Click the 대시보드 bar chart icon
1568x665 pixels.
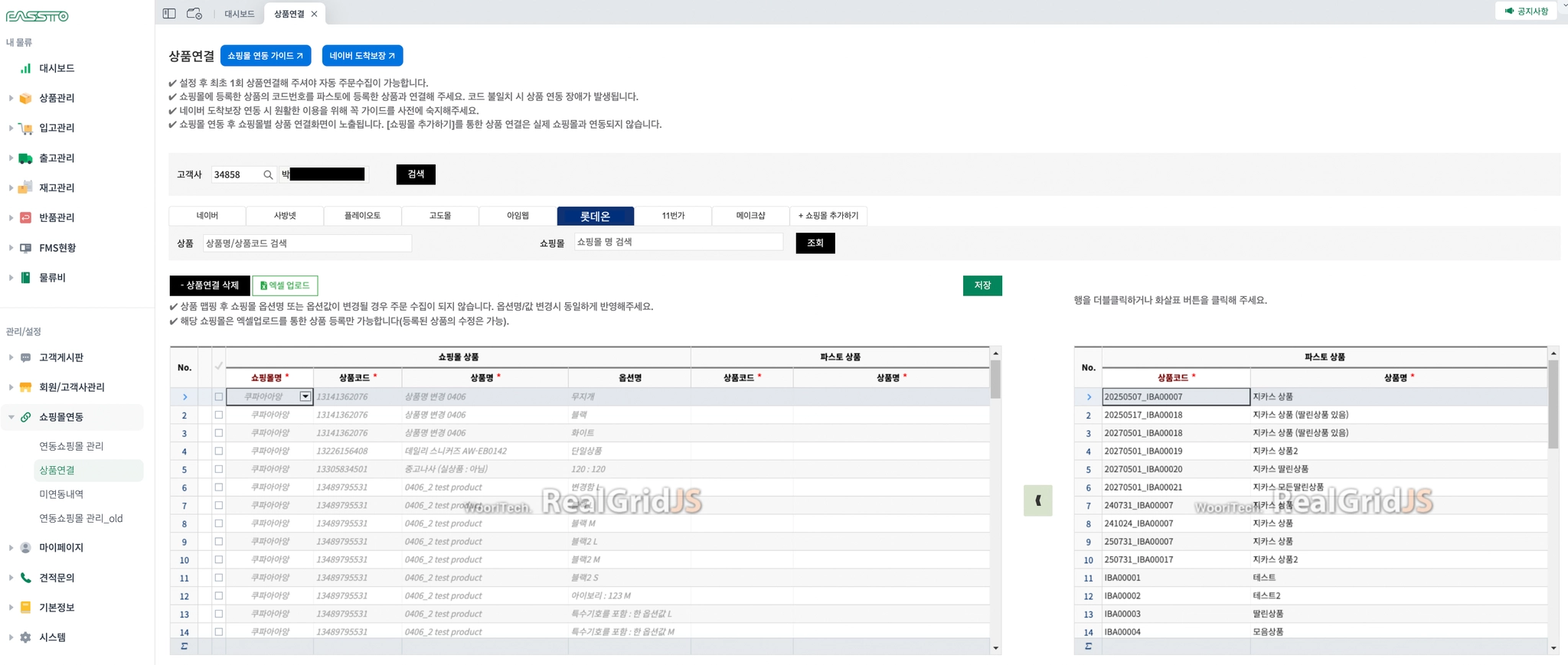(x=25, y=68)
